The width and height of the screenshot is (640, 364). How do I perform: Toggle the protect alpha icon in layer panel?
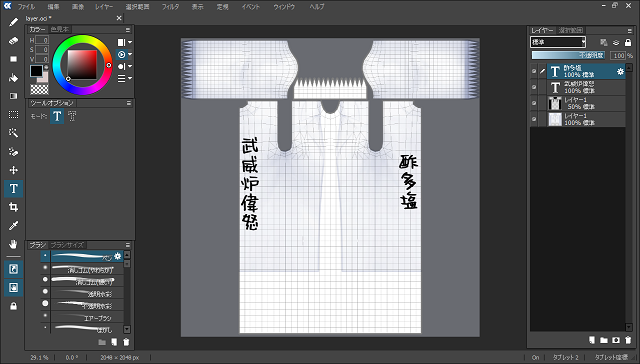[604, 42]
